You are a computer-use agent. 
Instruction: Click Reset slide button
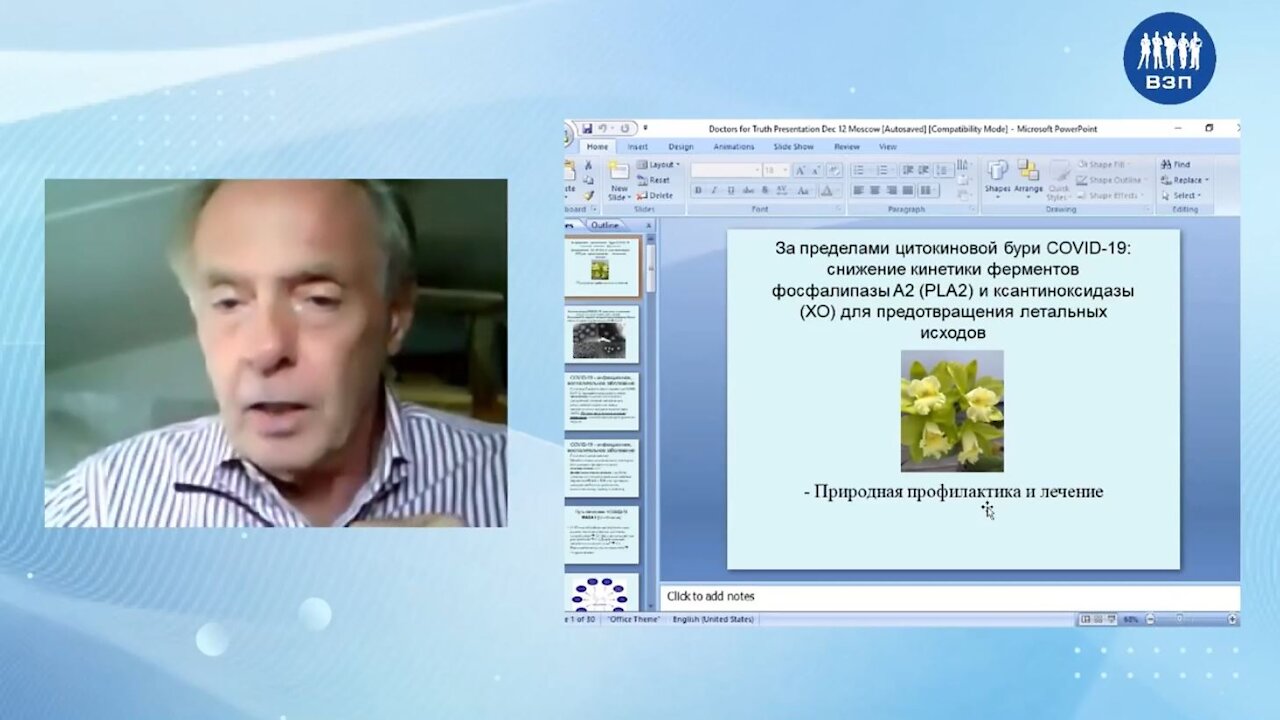click(x=653, y=180)
